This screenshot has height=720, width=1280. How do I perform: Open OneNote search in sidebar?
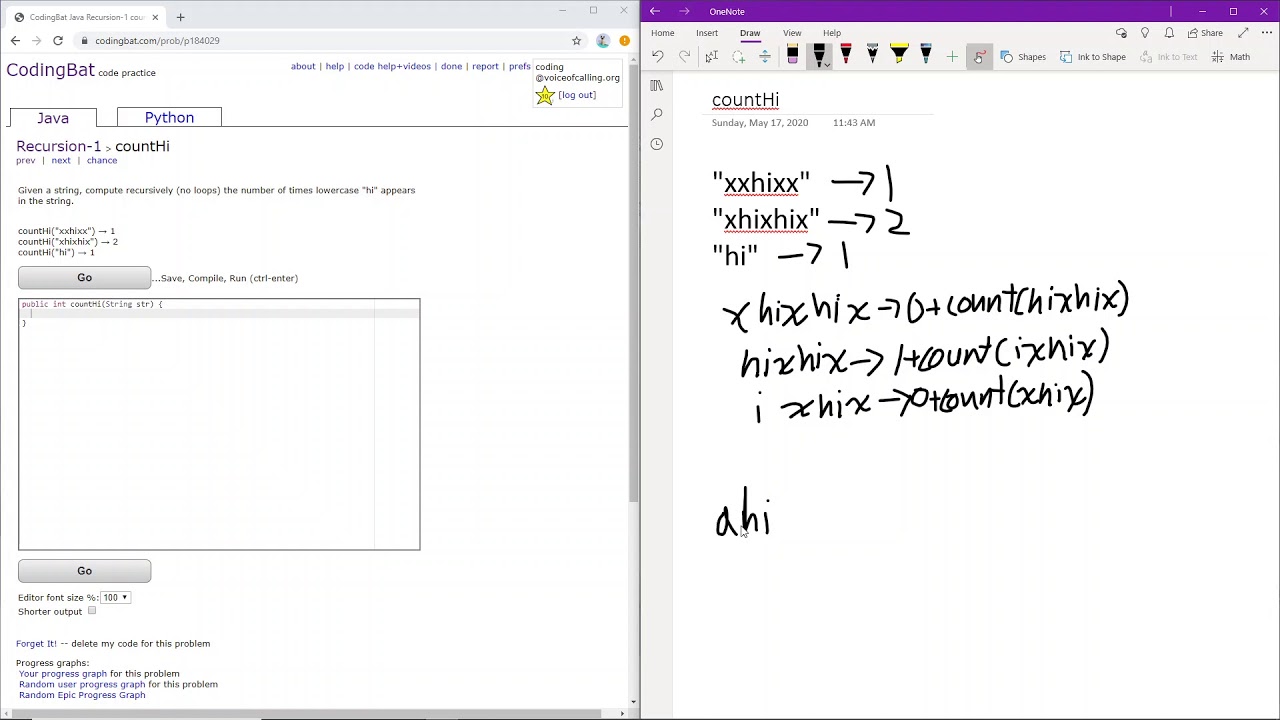point(656,115)
